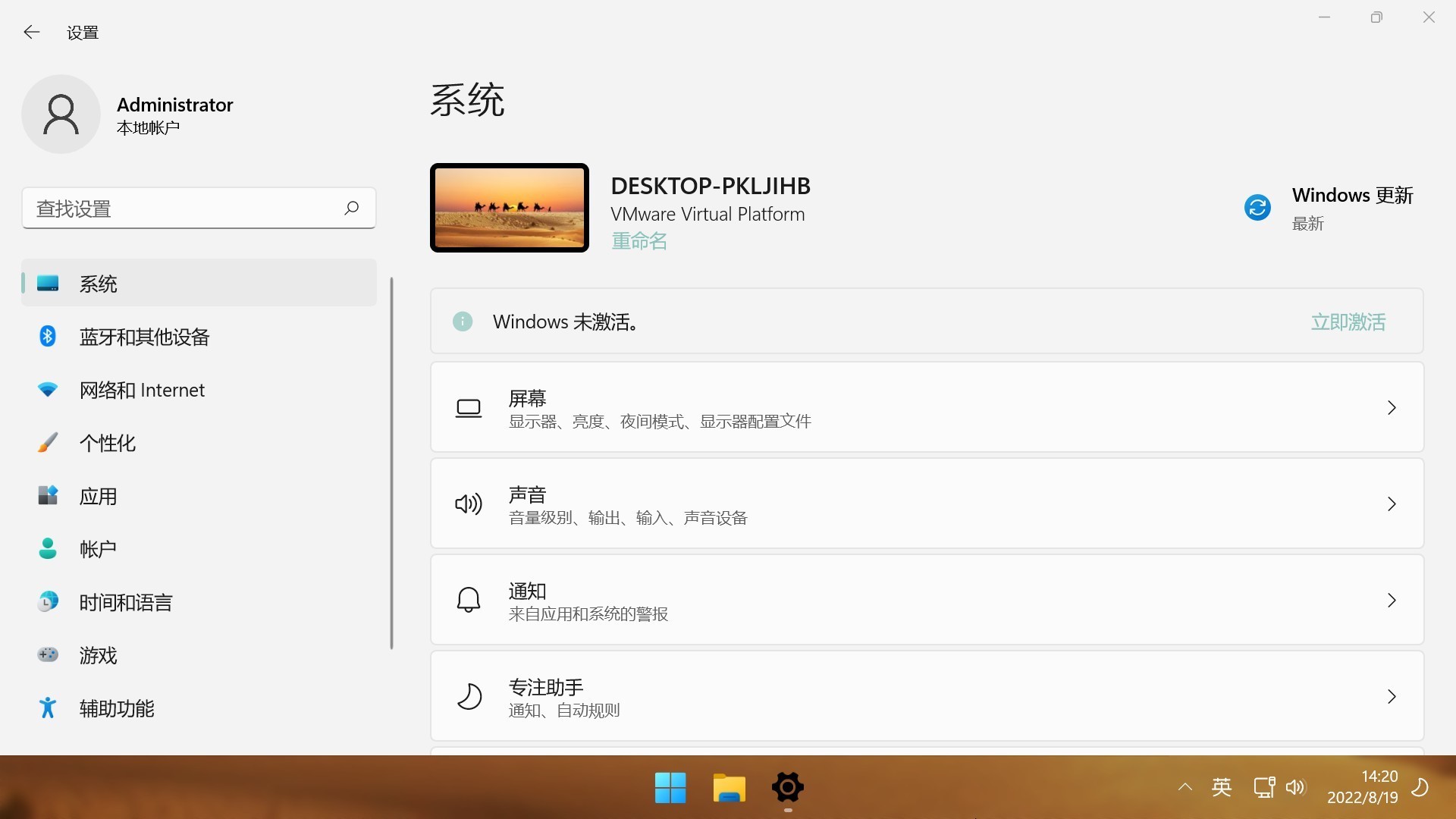
Task: Click the 立即激活 activation link
Action: (1348, 322)
